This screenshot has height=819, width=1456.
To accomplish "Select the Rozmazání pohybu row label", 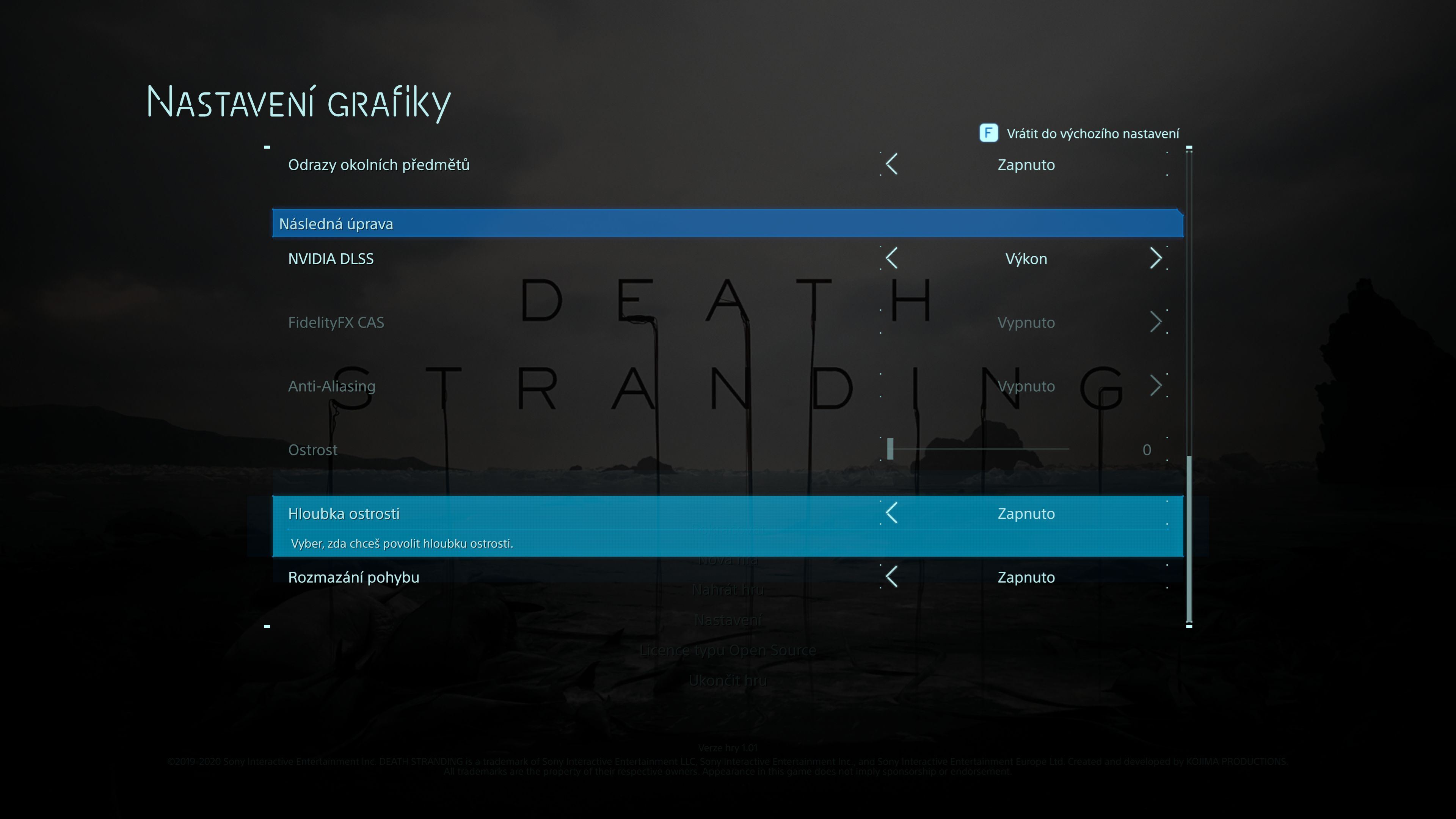I will 354,577.
